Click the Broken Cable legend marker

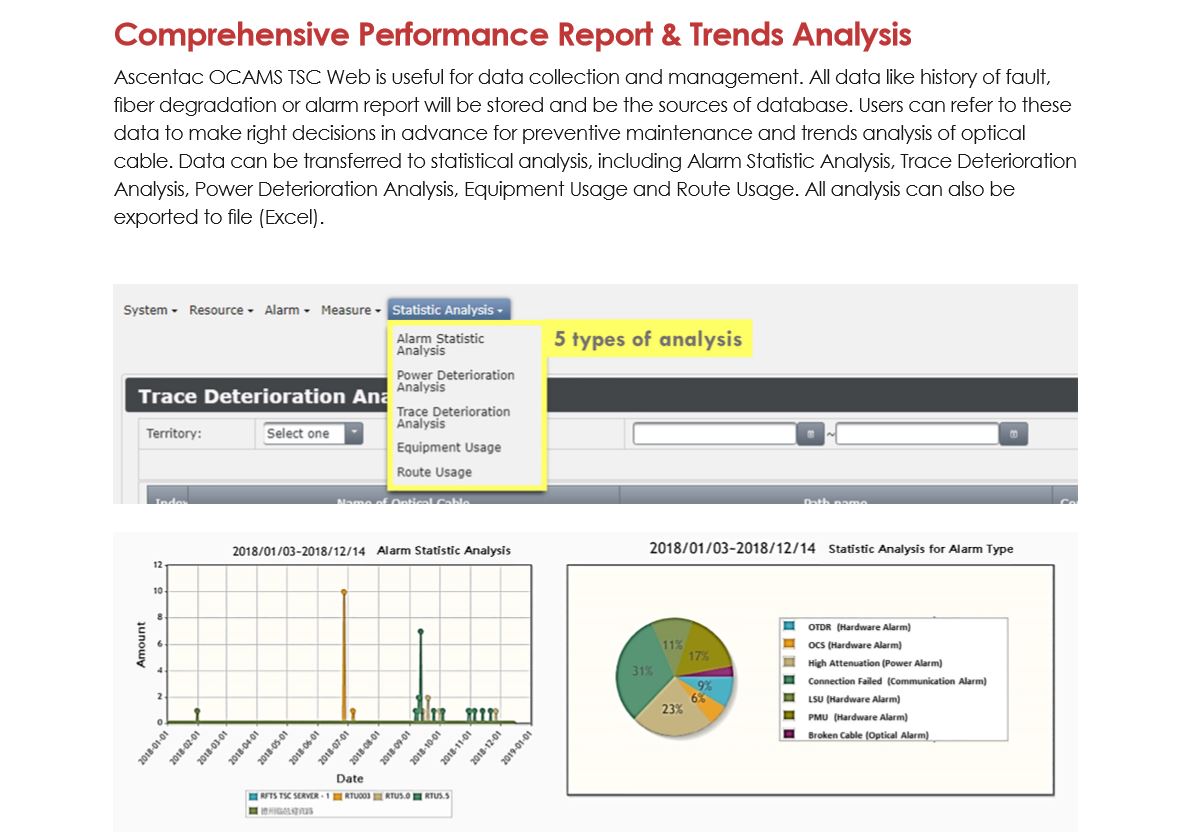[789, 735]
